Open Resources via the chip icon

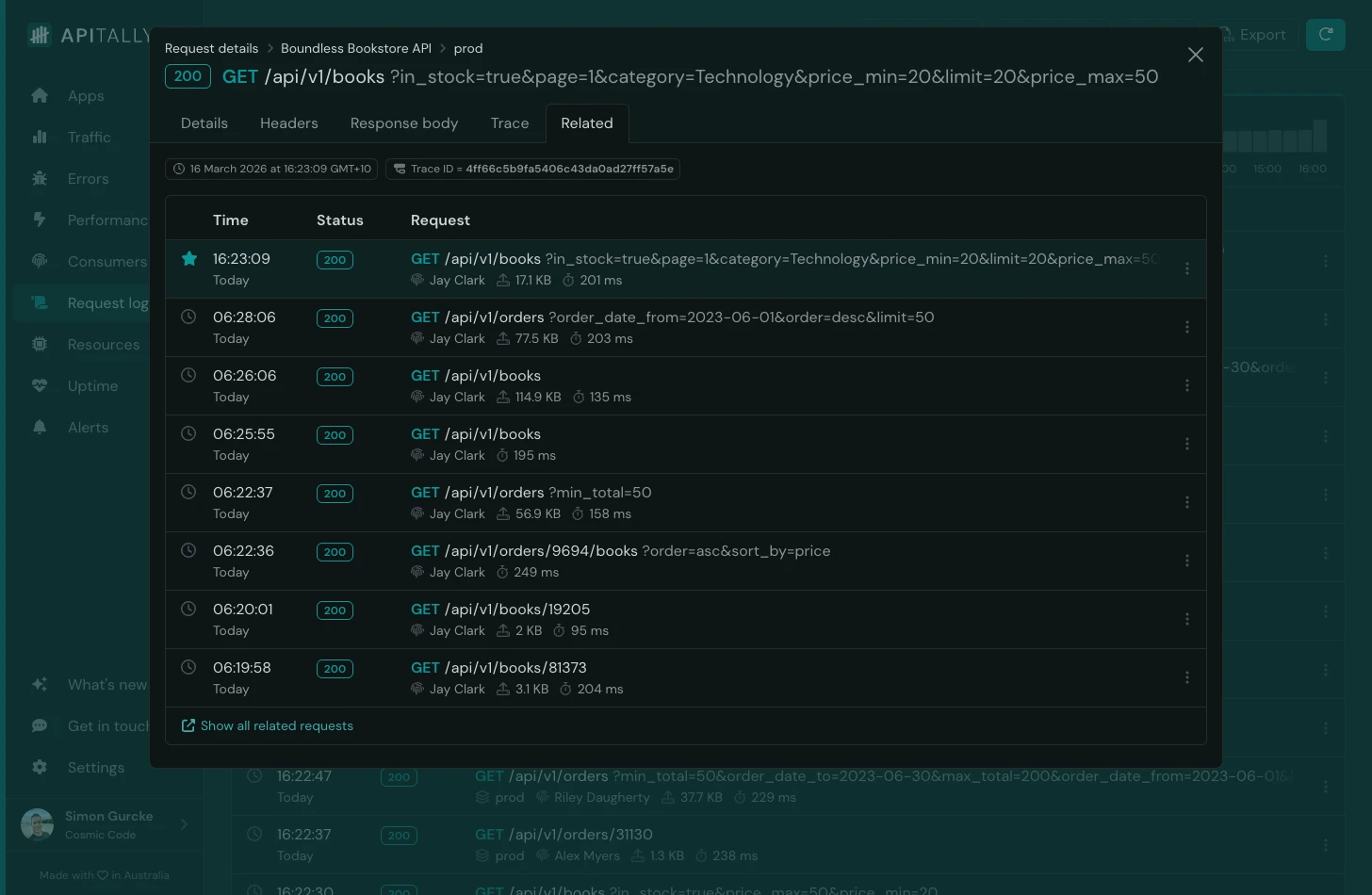39,344
